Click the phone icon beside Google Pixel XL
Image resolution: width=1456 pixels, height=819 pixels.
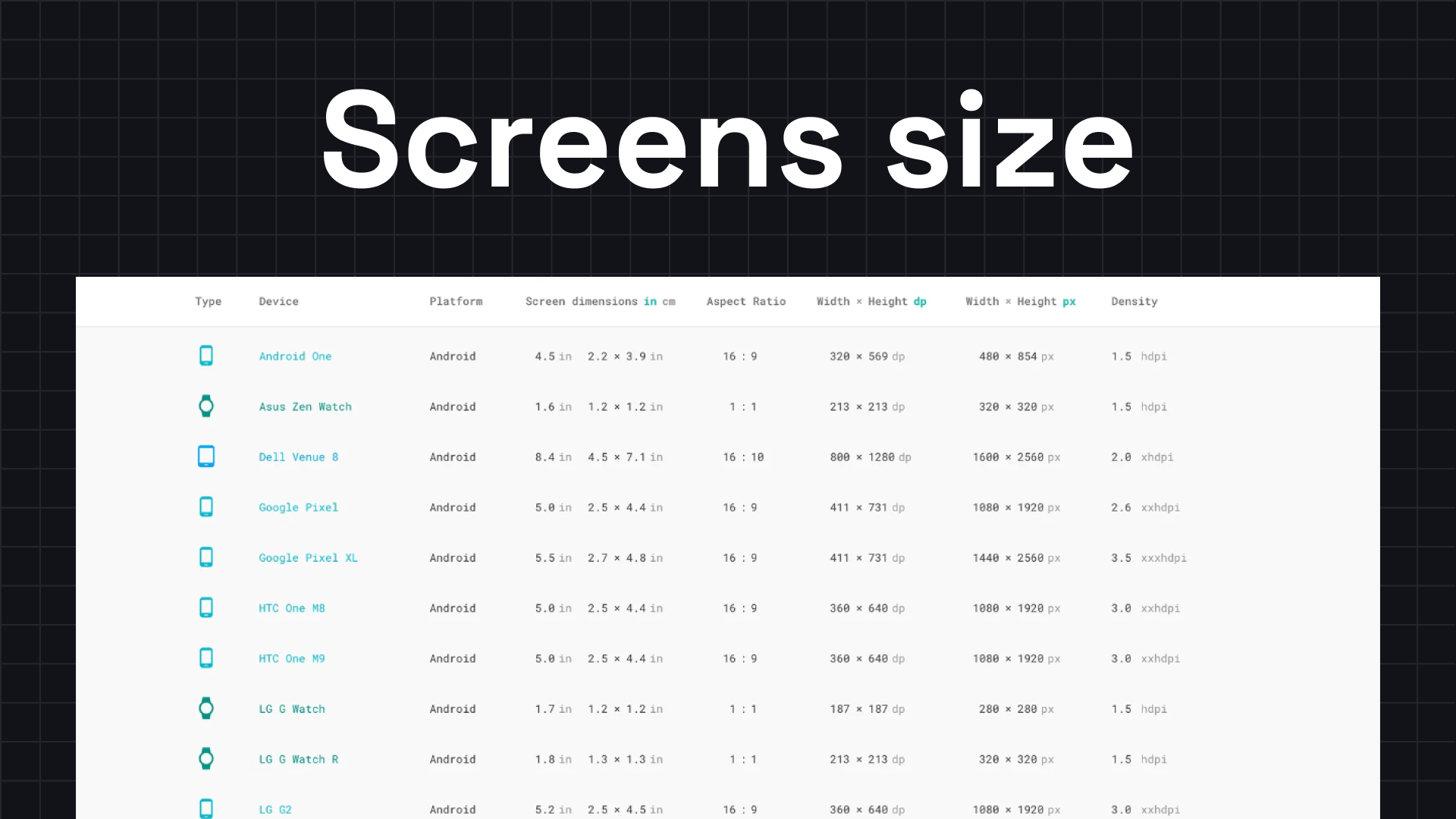coord(206,557)
